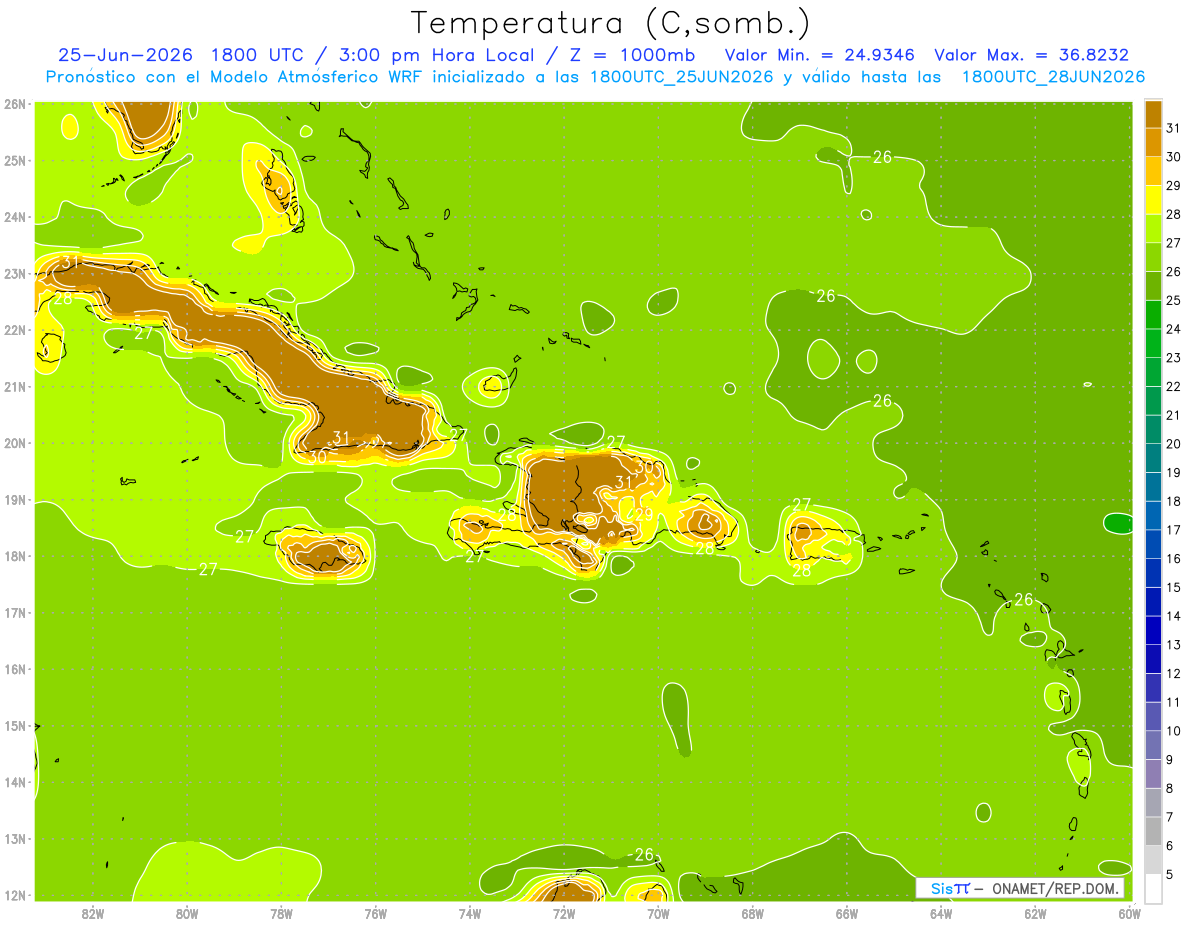Select legend value 20 on the color scale
This screenshot has height=927, width=1200.
pos(1173,444)
